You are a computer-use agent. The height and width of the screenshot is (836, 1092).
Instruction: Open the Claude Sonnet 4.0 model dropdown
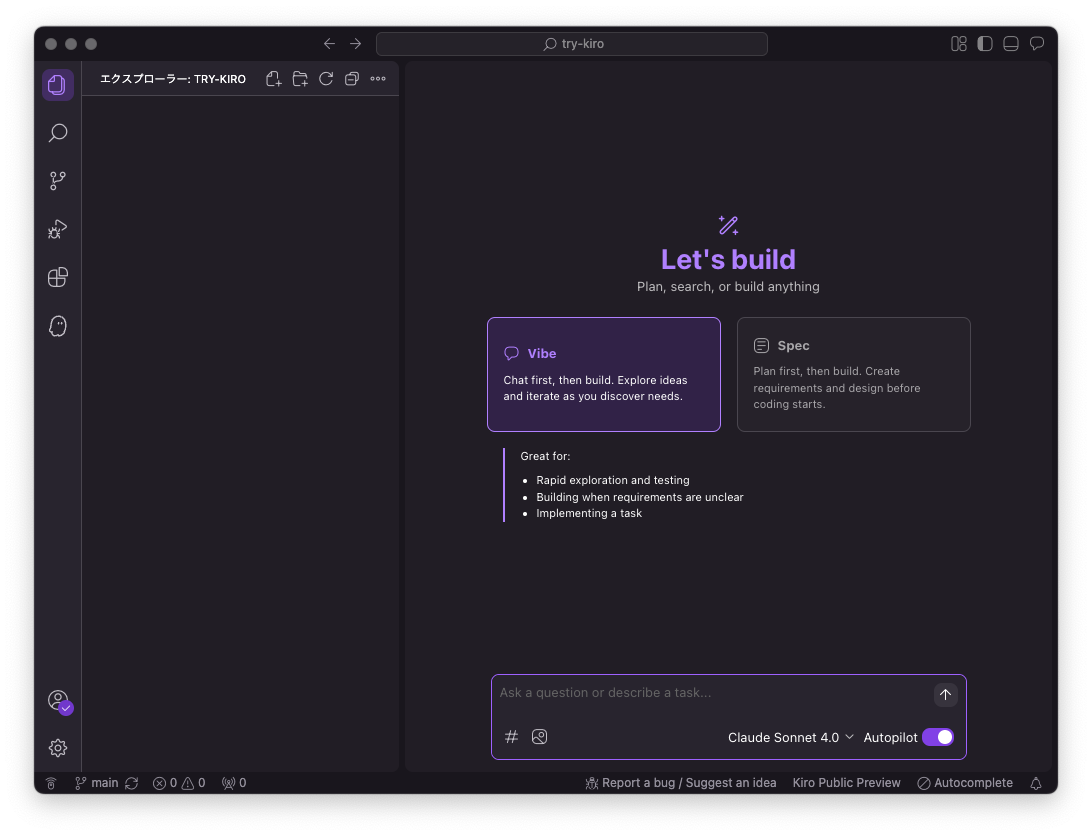point(790,737)
